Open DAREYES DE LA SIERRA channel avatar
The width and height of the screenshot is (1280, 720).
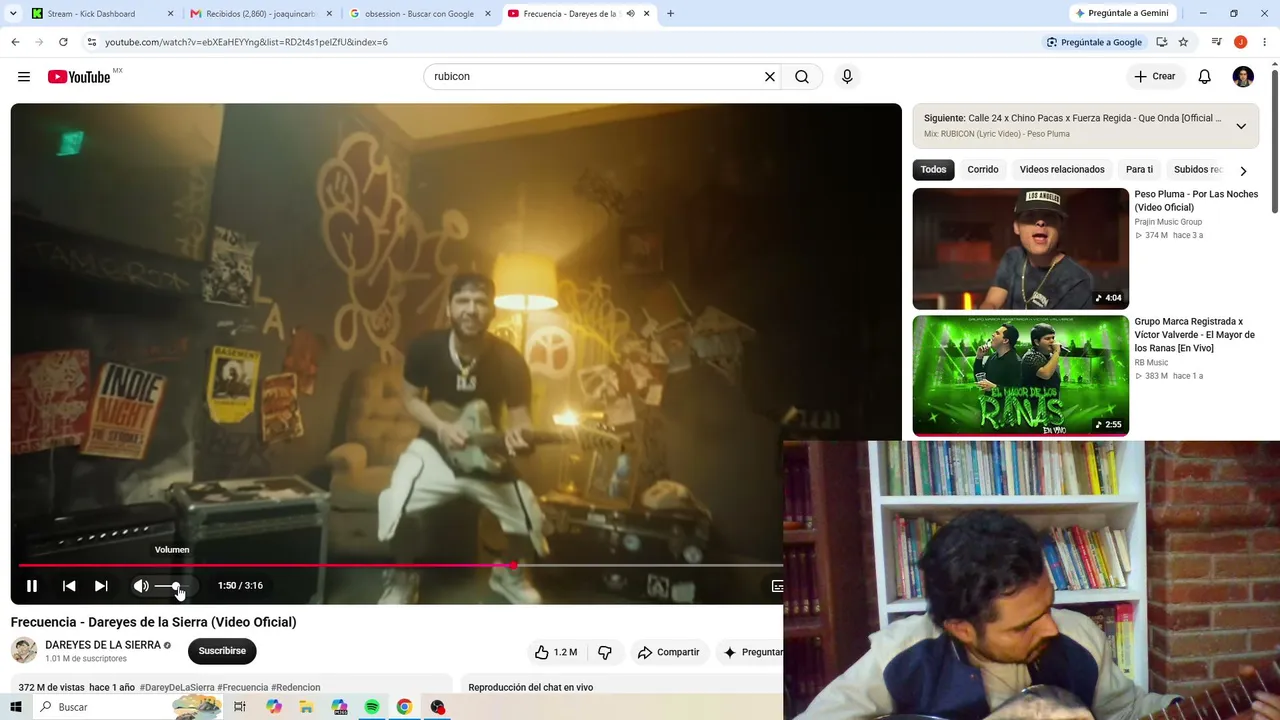click(24, 650)
